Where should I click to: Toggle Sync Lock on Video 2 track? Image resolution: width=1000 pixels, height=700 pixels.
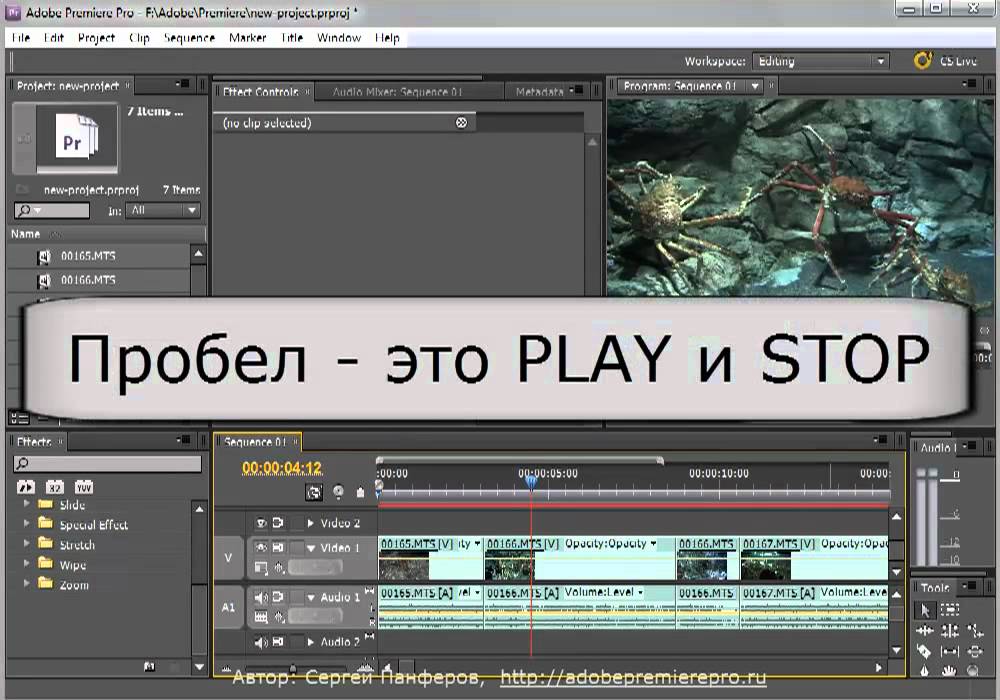tap(278, 523)
